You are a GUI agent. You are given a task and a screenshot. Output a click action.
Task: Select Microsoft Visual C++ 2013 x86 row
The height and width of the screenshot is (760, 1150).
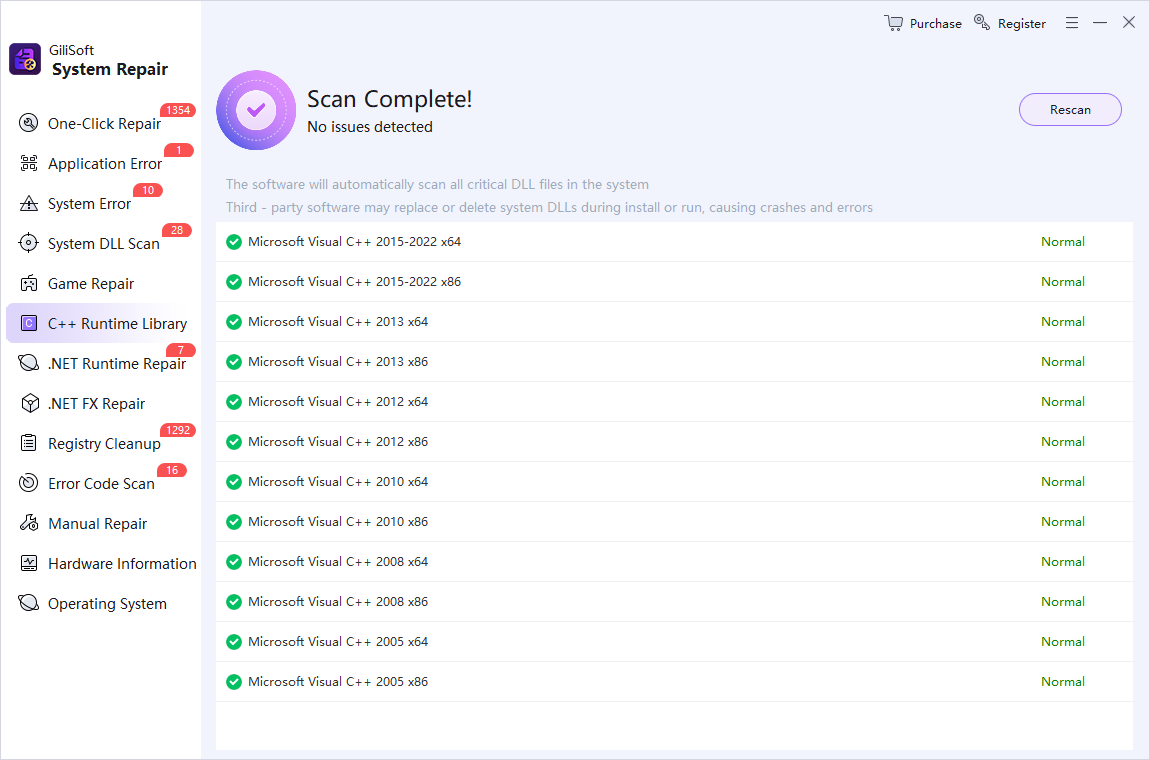pyautogui.click(x=674, y=362)
